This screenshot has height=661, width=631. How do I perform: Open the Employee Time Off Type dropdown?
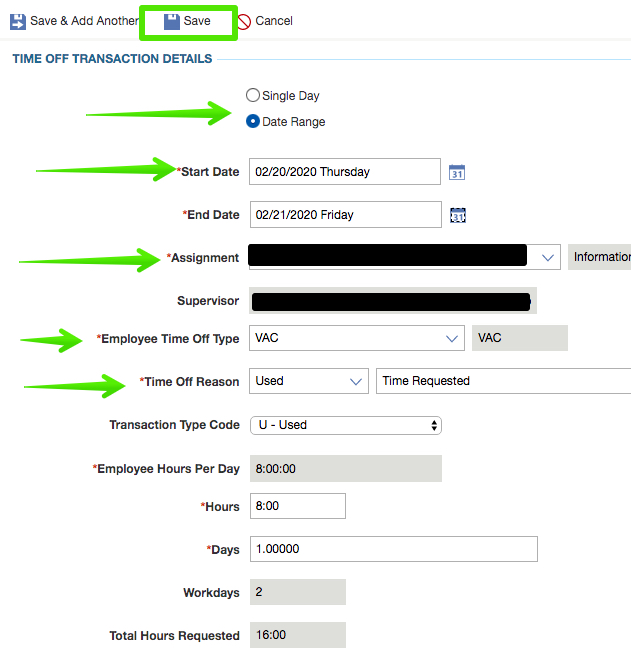pos(452,339)
